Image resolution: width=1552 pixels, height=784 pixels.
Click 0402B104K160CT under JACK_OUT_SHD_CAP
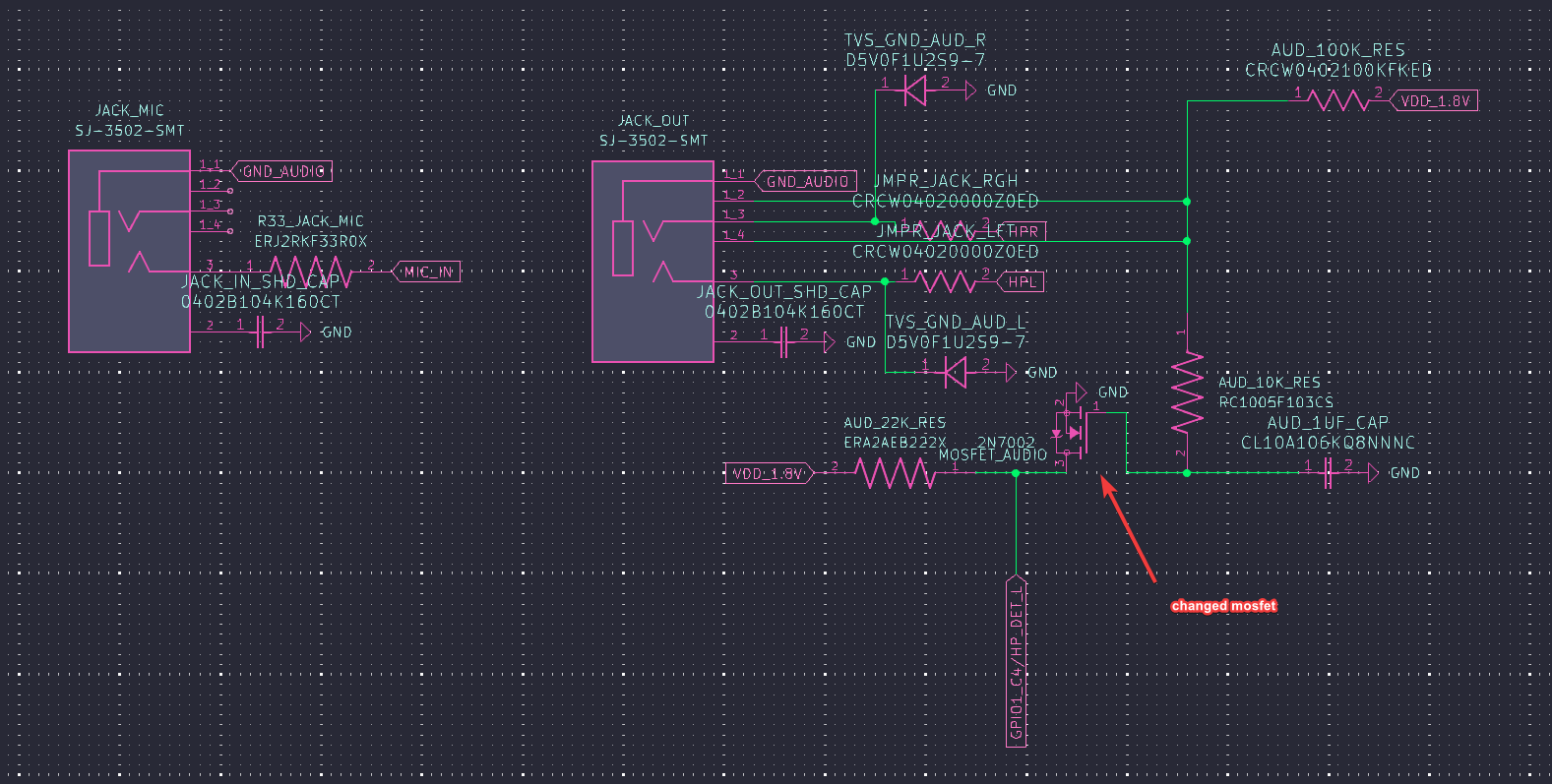[784, 312]
